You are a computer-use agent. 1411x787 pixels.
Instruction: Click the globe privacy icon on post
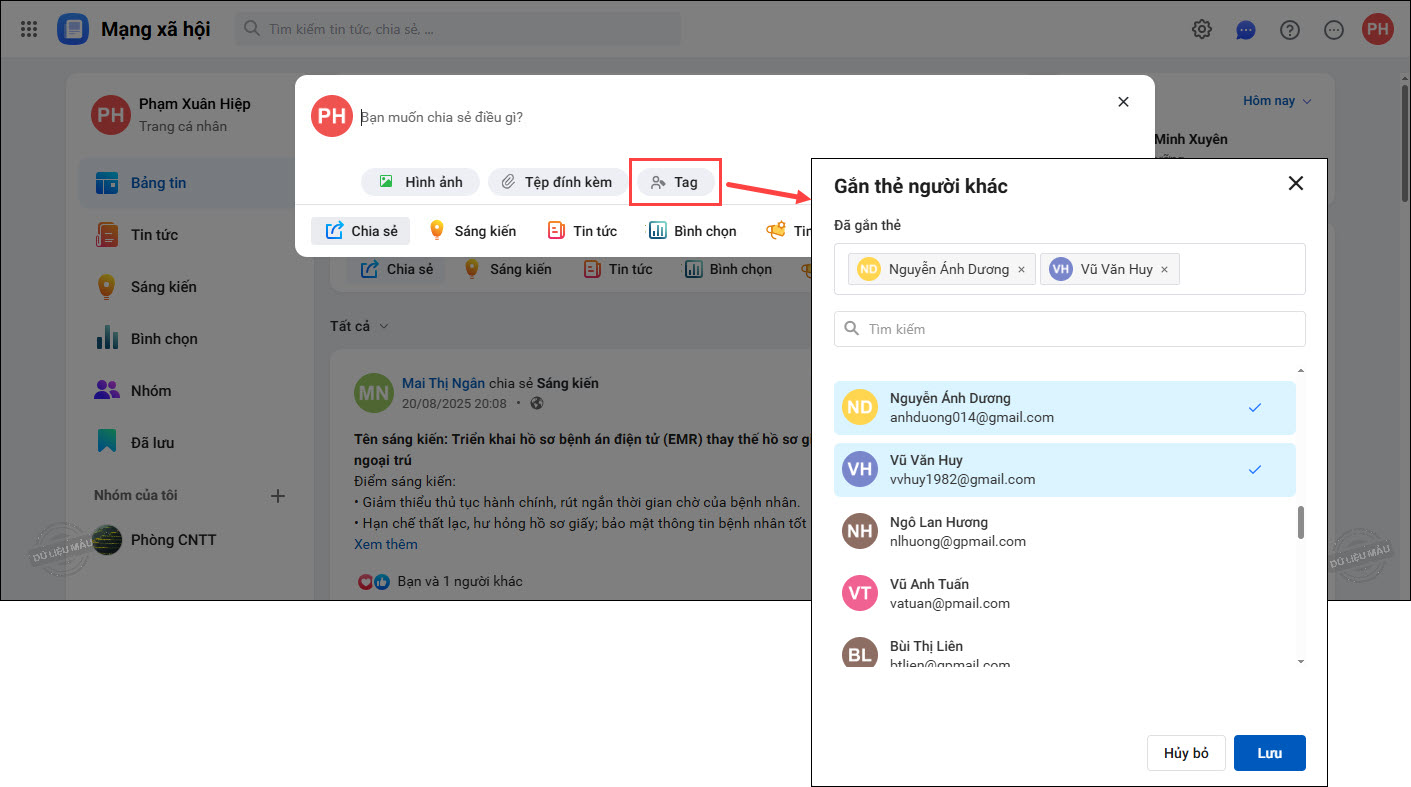536,404
